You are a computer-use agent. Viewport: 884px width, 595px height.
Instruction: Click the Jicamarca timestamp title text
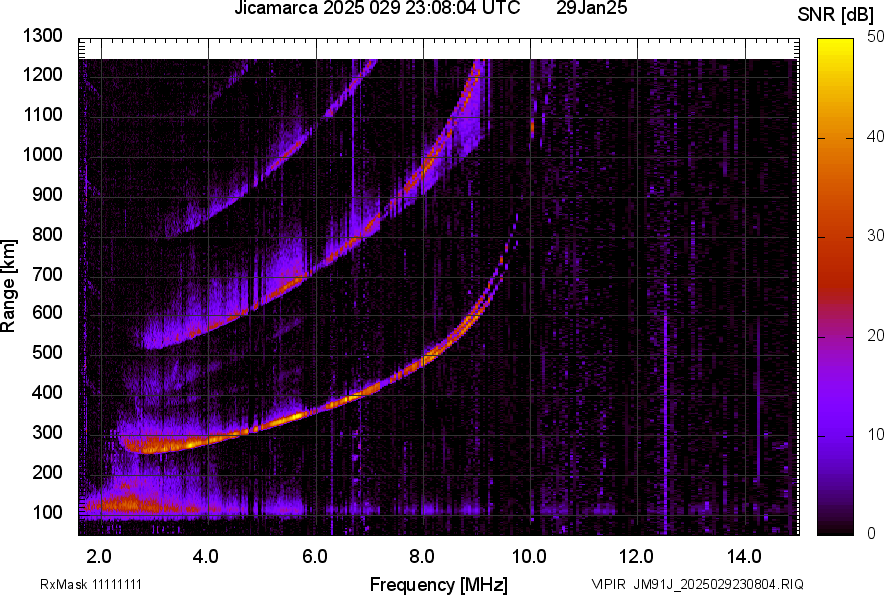coord(377,8)
